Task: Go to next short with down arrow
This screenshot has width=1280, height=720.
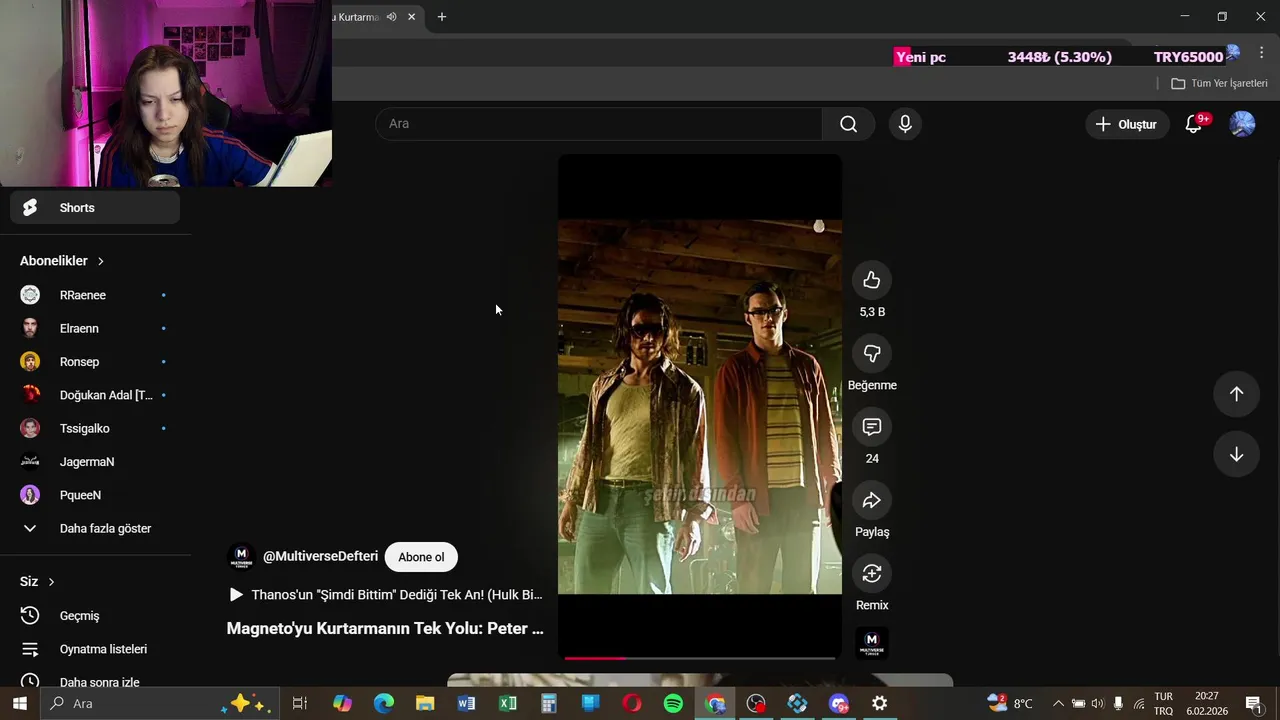Action: coord(1236,454)
